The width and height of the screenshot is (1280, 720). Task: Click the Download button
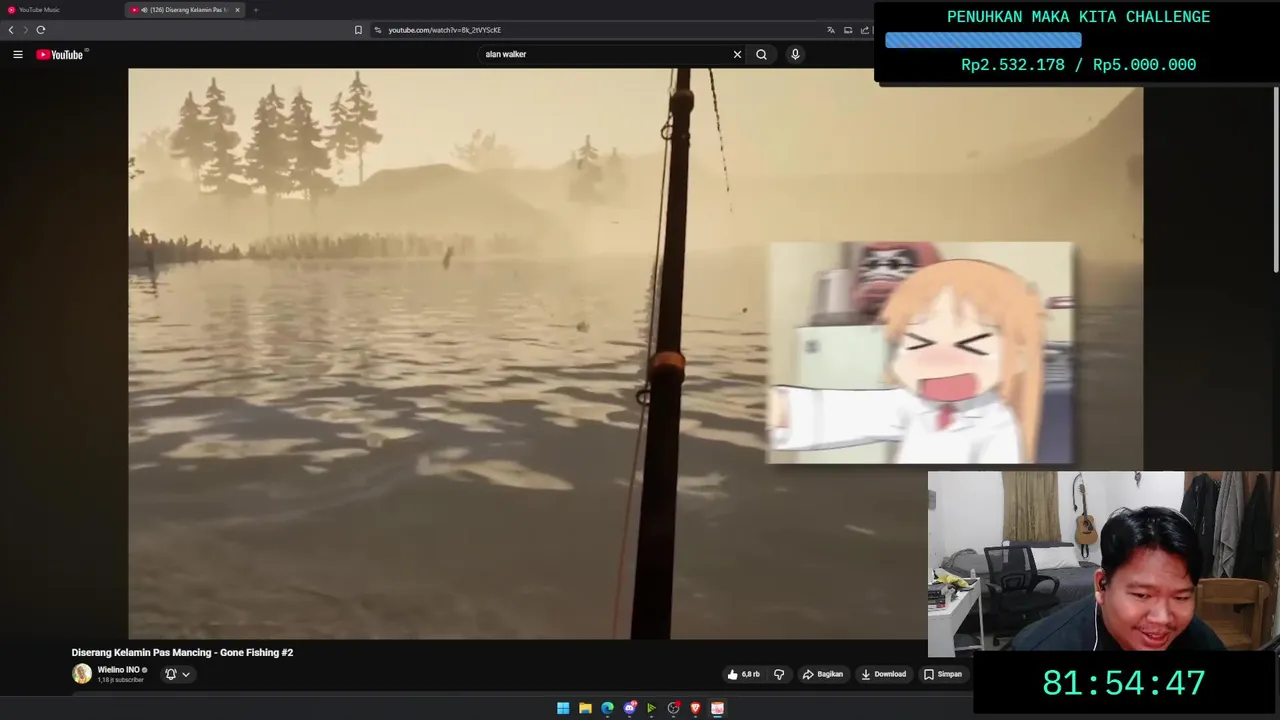tap(883, 674)
